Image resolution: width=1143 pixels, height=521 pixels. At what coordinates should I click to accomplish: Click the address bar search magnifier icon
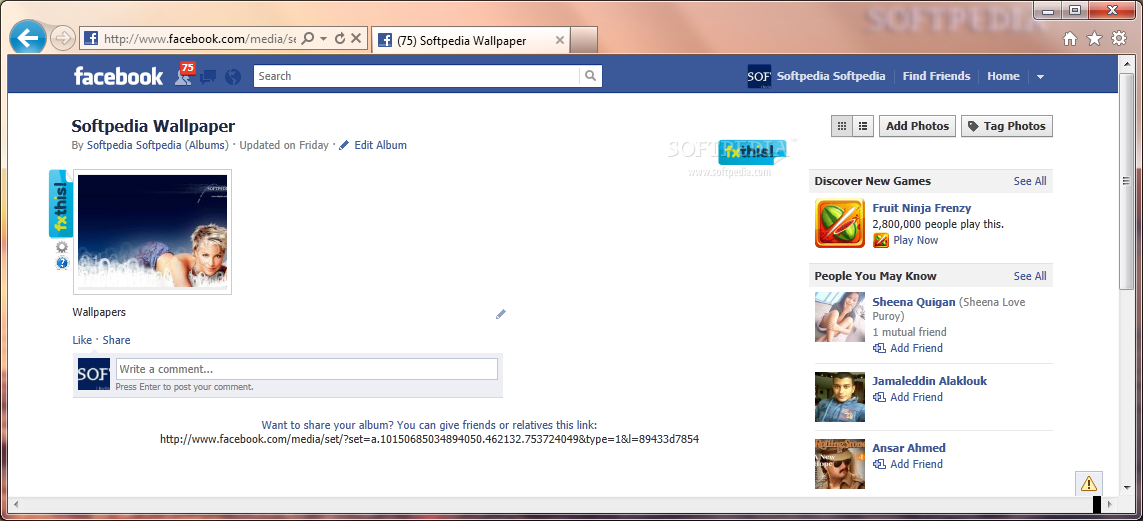[308, 39]
